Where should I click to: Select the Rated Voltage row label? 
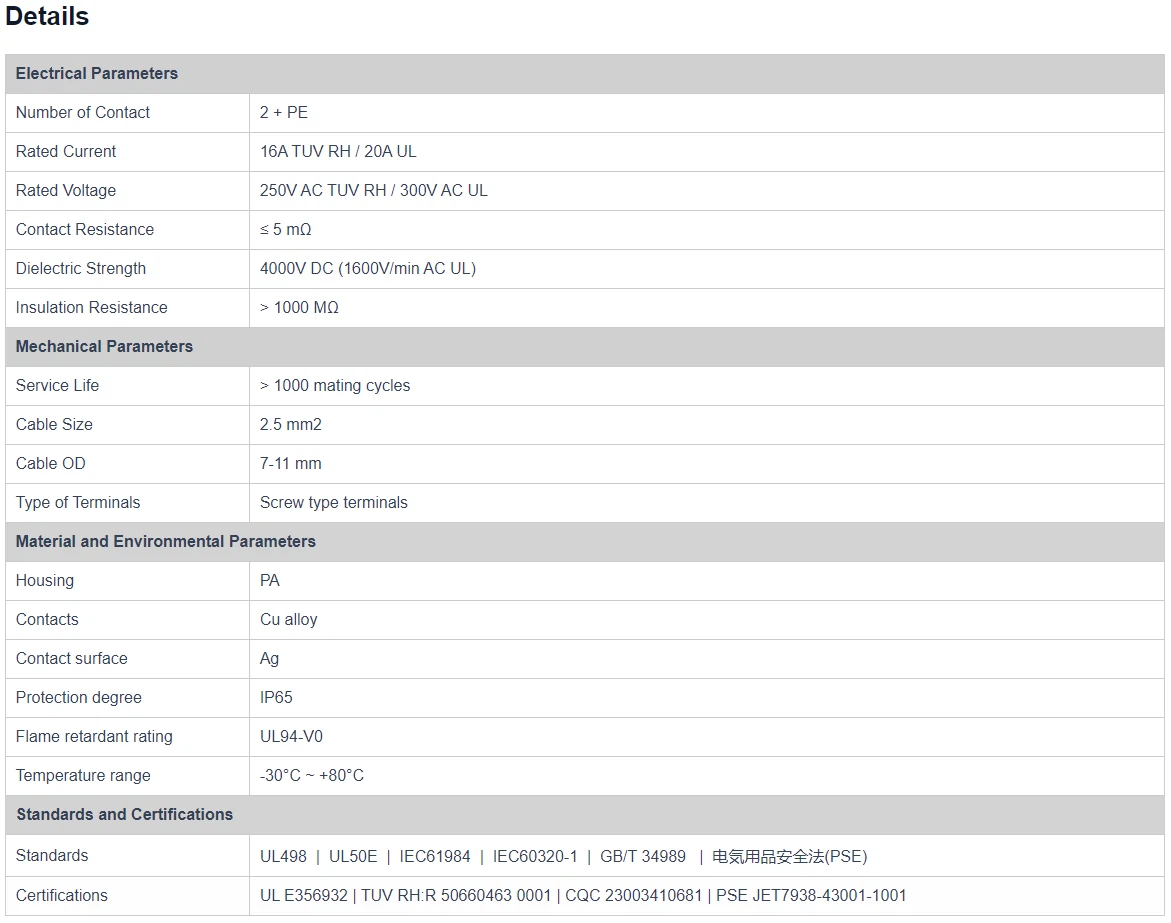coord(66,190)
